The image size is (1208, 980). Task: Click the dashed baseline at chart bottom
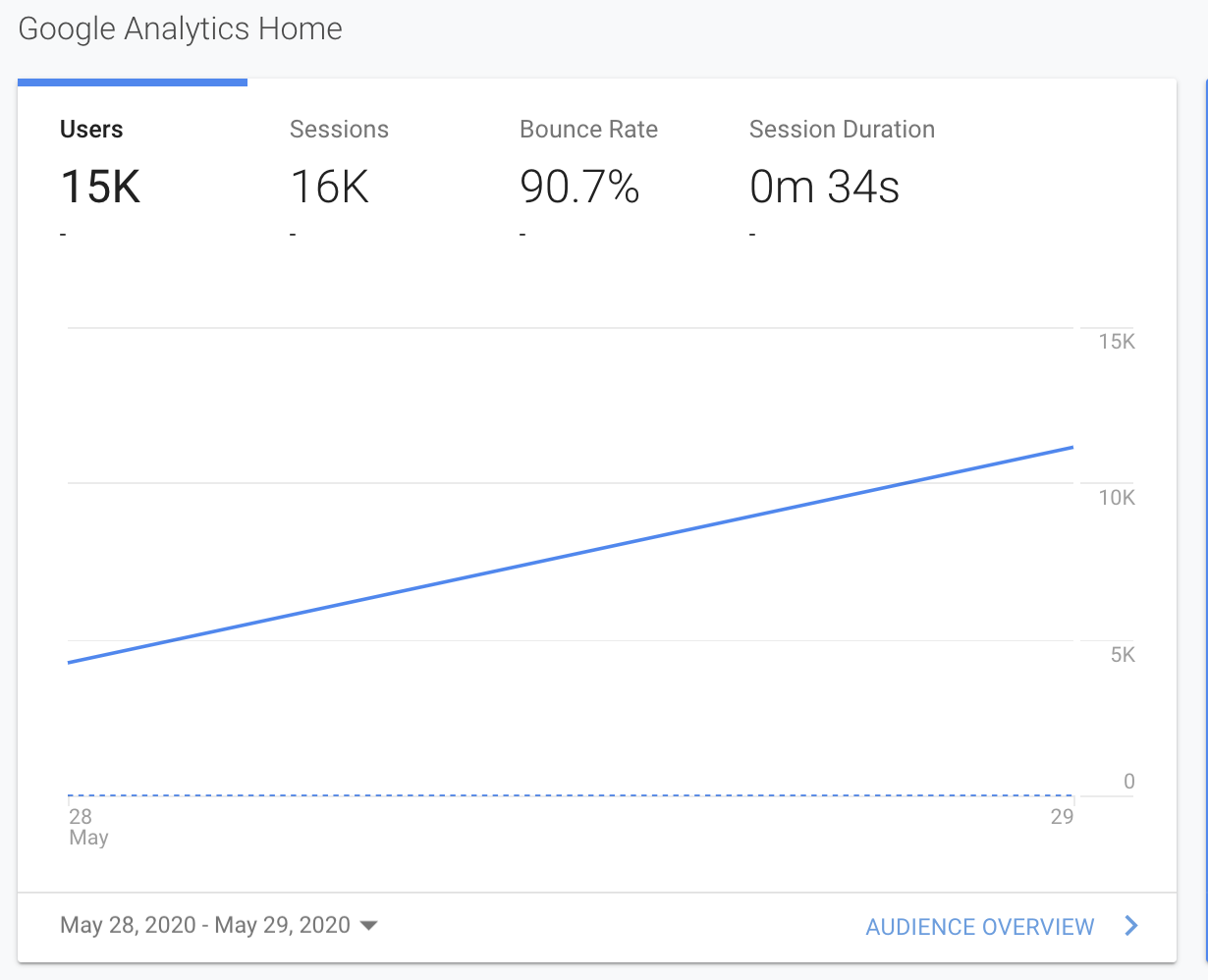570,795
